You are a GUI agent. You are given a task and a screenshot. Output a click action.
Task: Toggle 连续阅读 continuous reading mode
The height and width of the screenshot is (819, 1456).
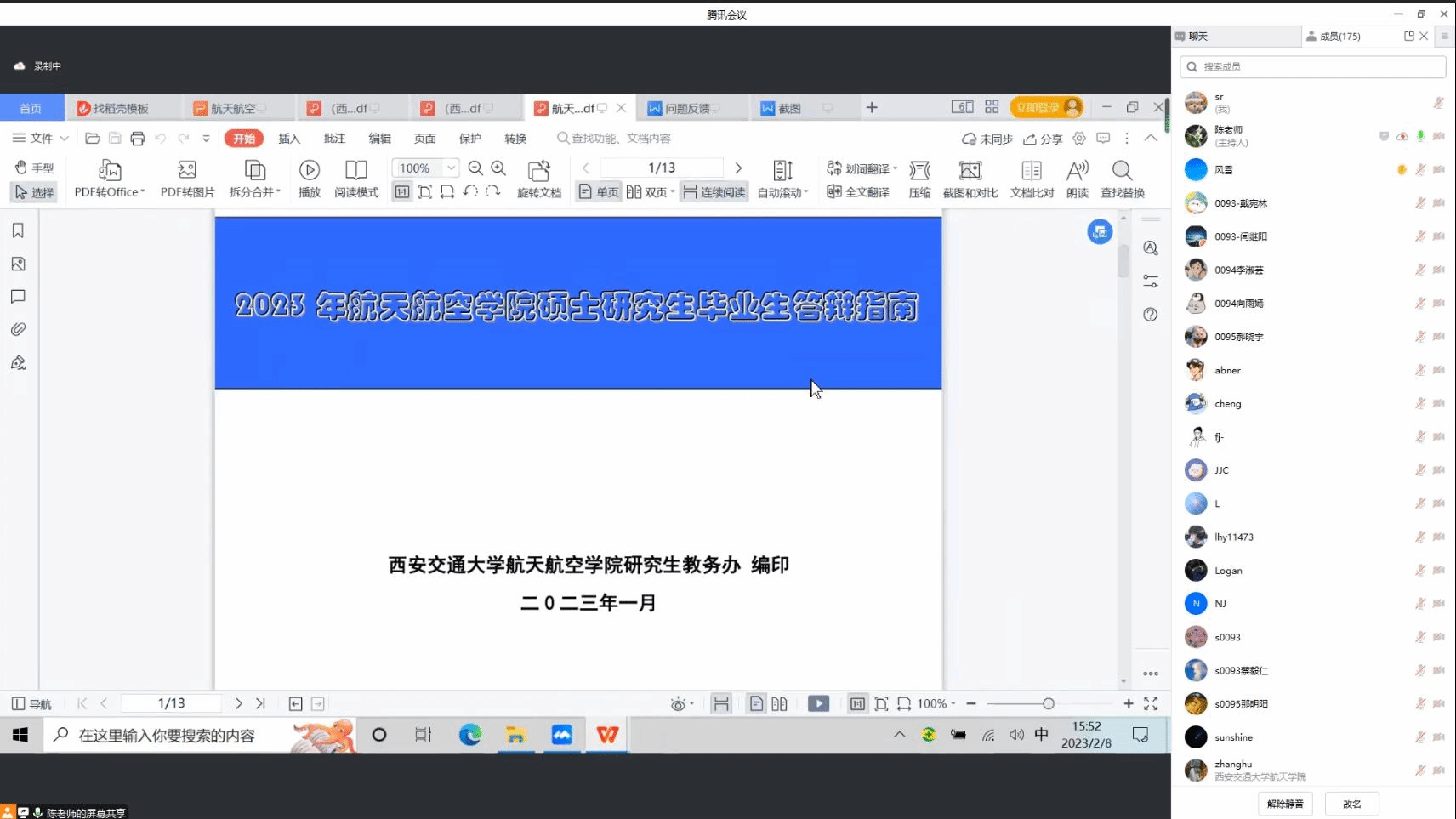pos(714,192)
